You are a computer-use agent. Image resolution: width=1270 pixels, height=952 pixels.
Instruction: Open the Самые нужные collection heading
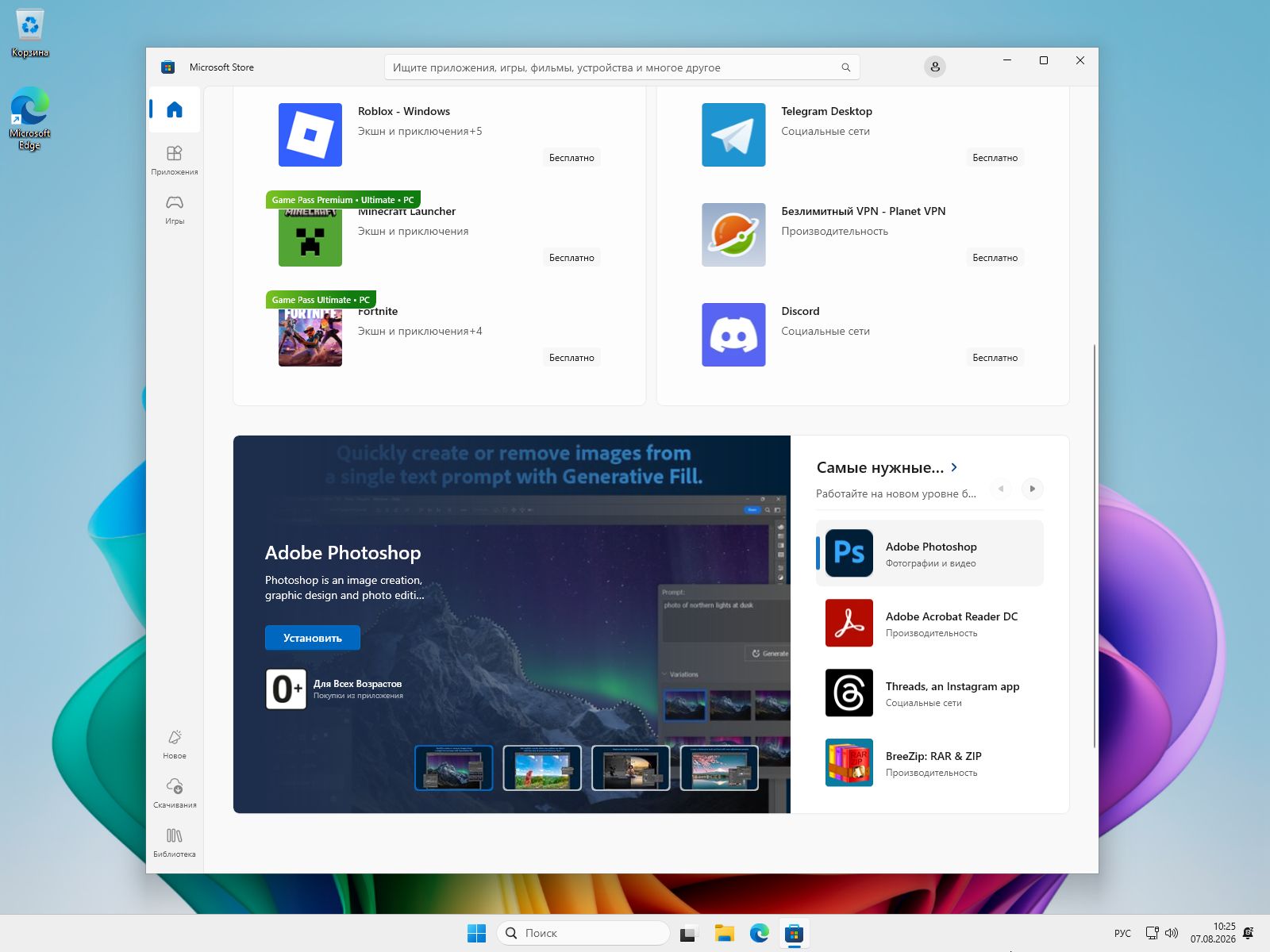[x=880, y=468]
